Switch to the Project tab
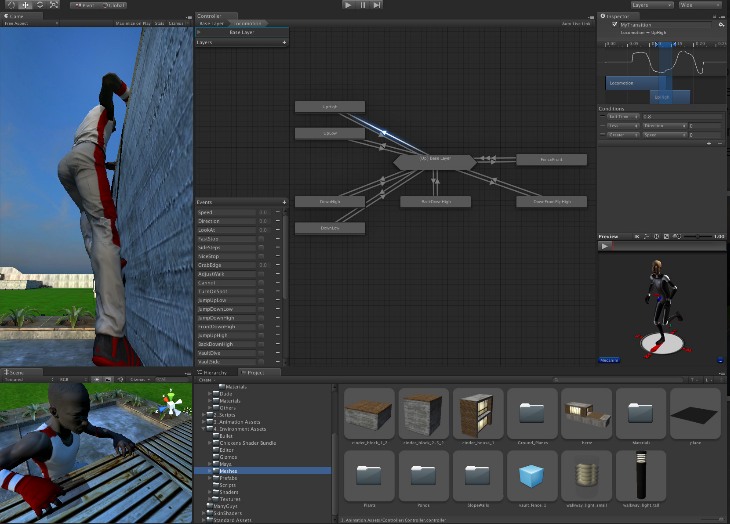 point(254,372)
